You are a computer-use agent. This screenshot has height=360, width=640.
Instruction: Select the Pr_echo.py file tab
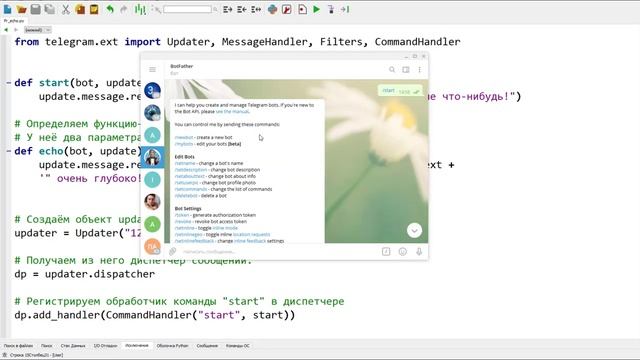[x=14, y=20]
